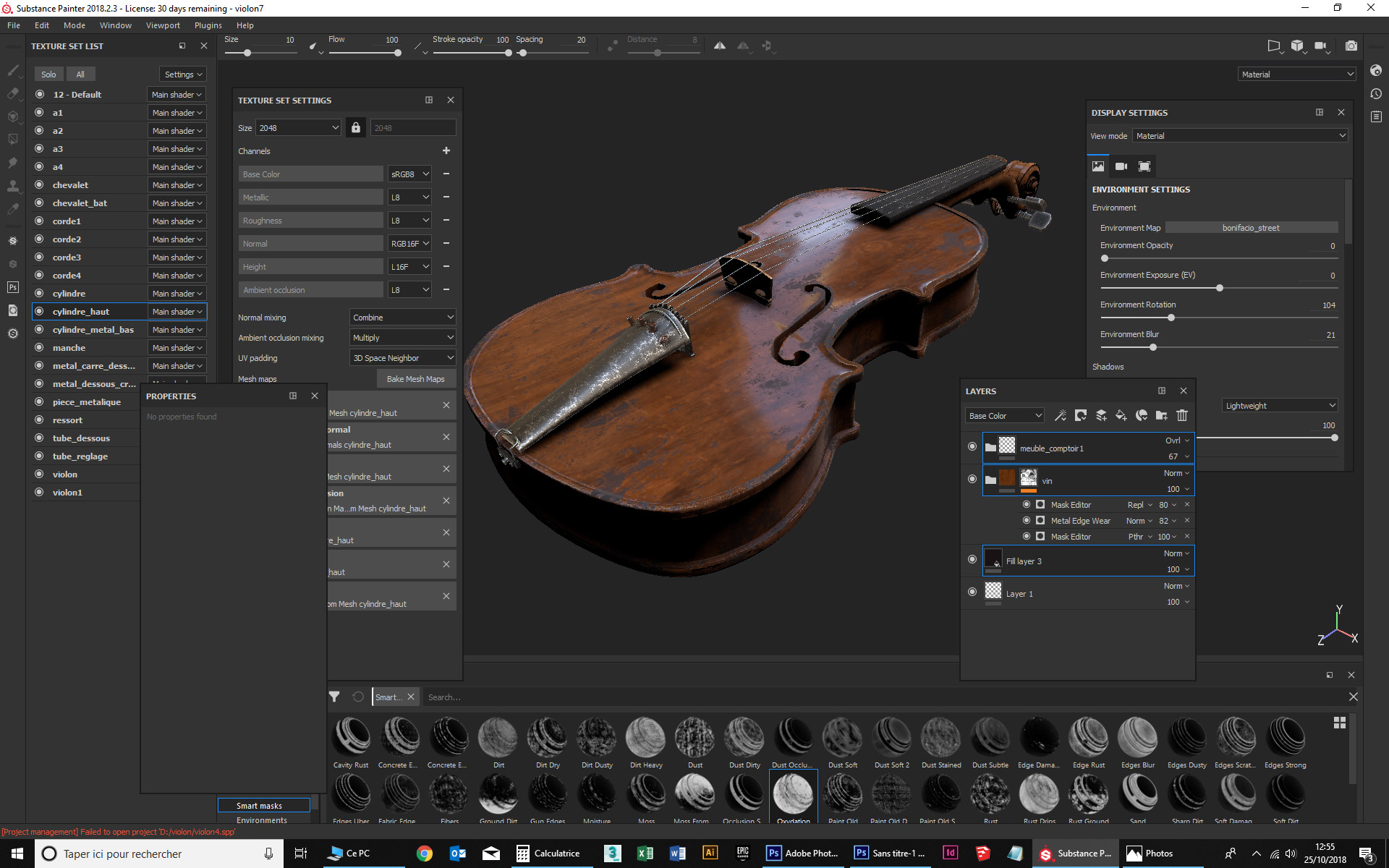Open Texture Set List Settings dropdown

[183, 74]
